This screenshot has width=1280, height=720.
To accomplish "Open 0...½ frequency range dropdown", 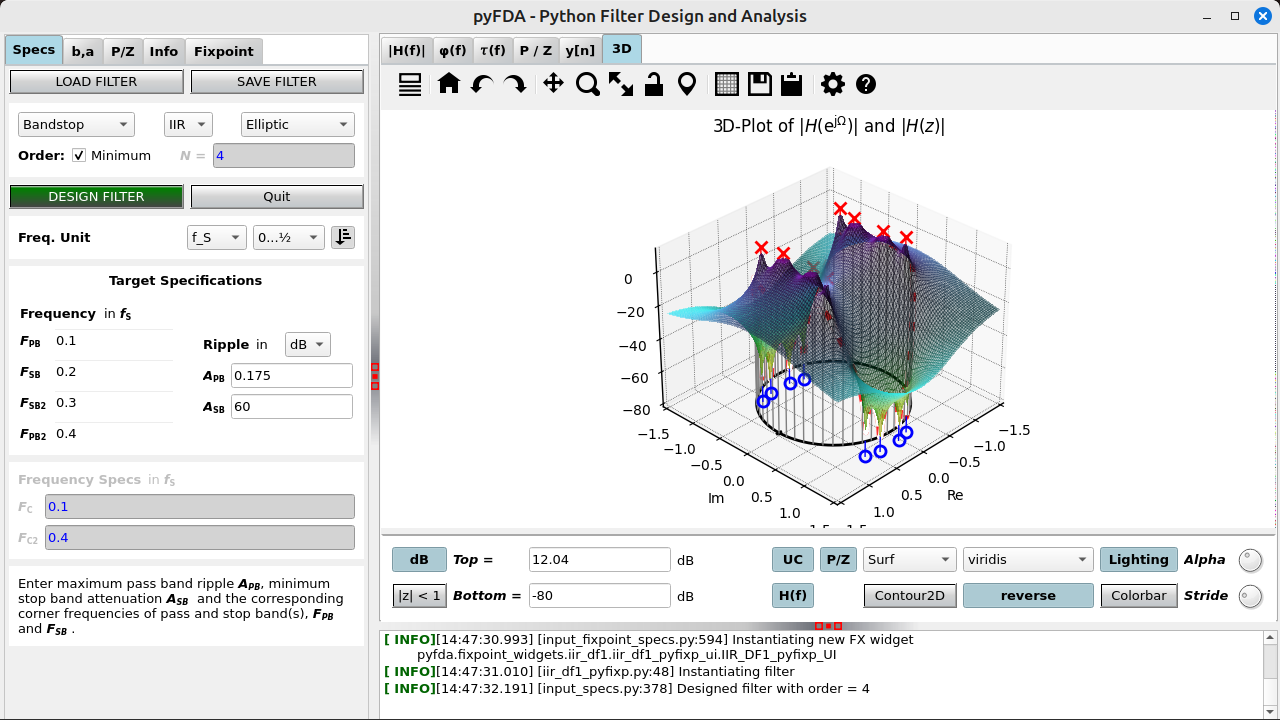I will click(x=288, y=237).
